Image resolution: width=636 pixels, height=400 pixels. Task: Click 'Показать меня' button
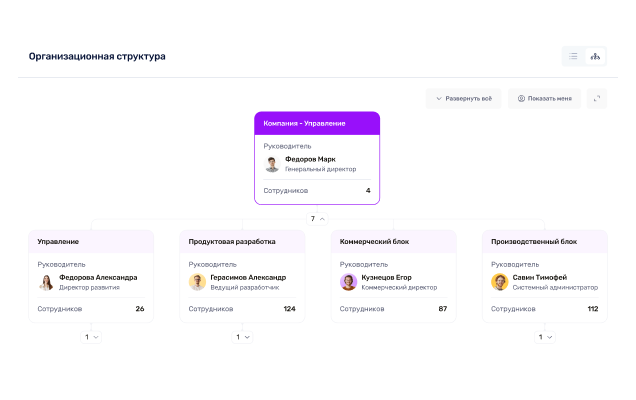coord(544,98)
